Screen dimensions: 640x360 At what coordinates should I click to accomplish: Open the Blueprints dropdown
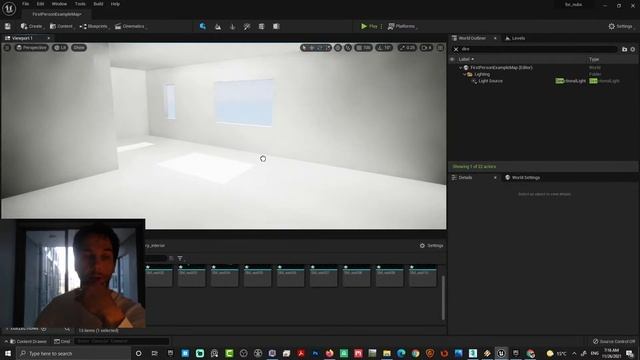coord(94,26)
